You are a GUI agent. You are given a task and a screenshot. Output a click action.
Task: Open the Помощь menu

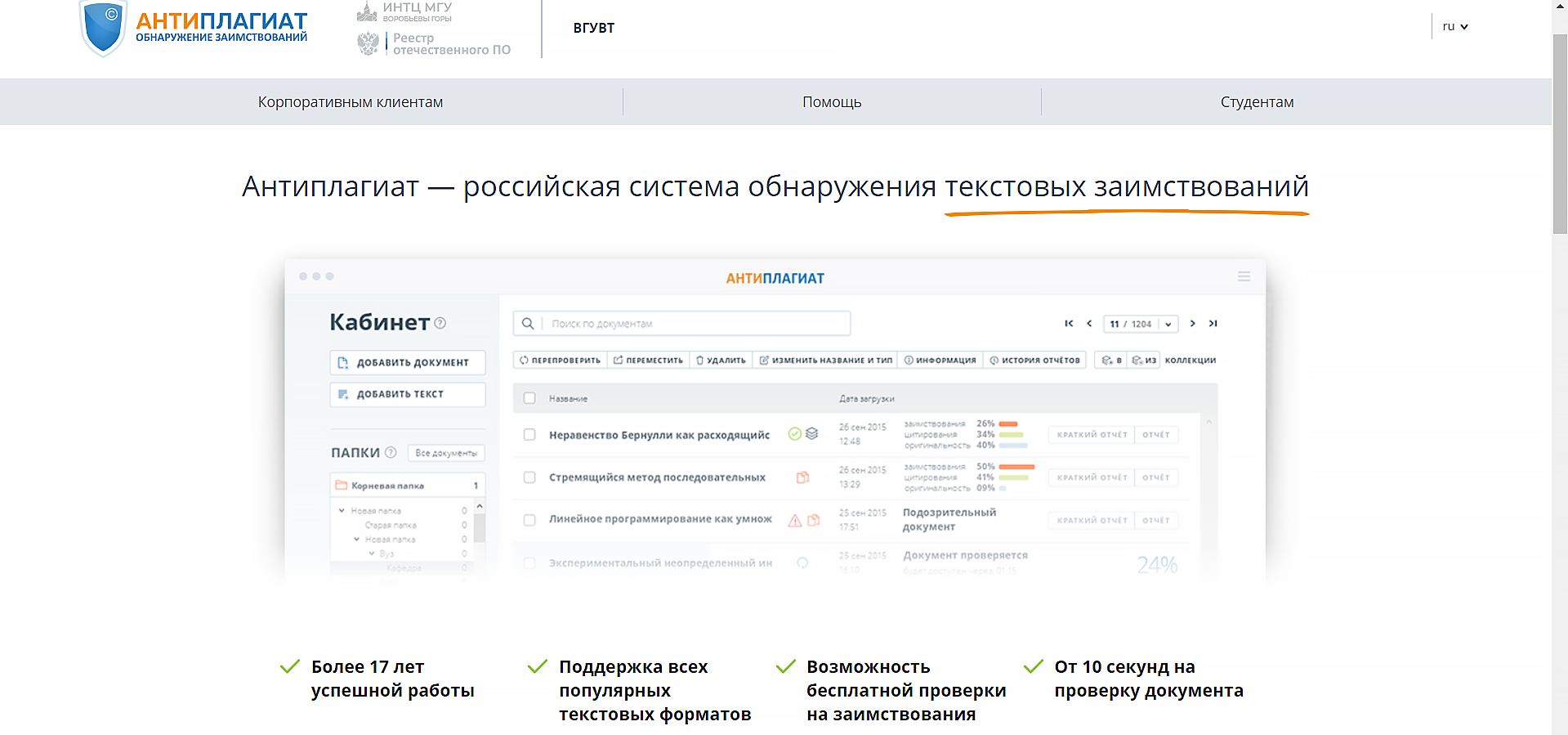832,102
